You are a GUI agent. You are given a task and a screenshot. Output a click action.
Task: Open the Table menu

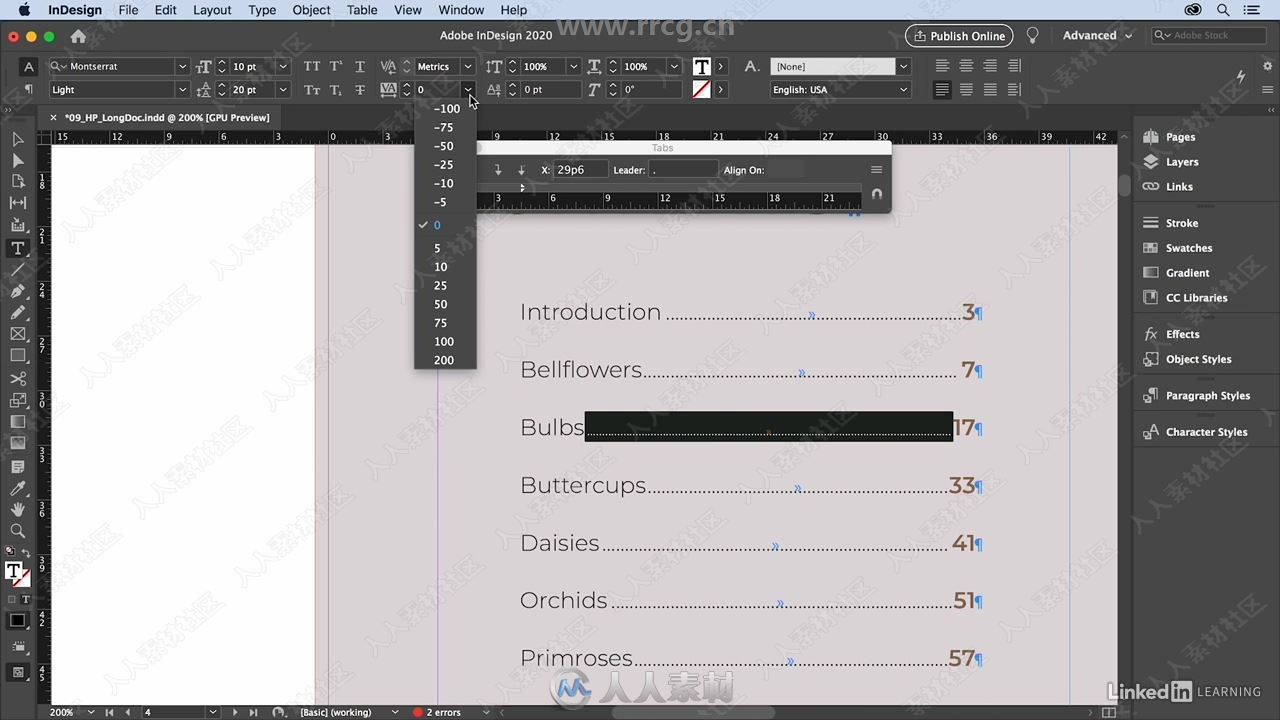(x=362, y=10)
